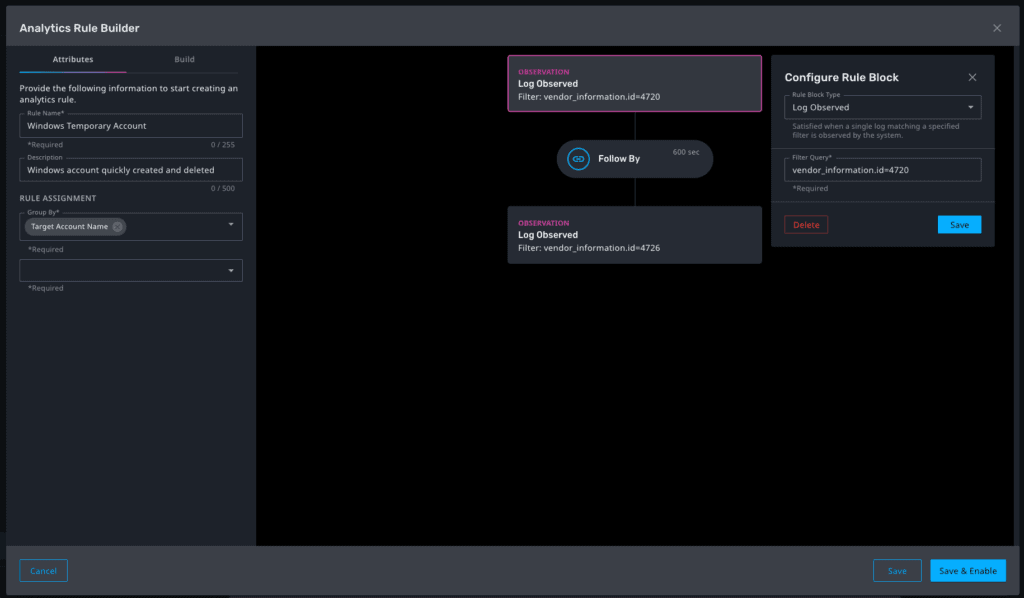Save the rule block configuration
The height and width of the screenshot is (598, 1024).
(x=959, y=224)
